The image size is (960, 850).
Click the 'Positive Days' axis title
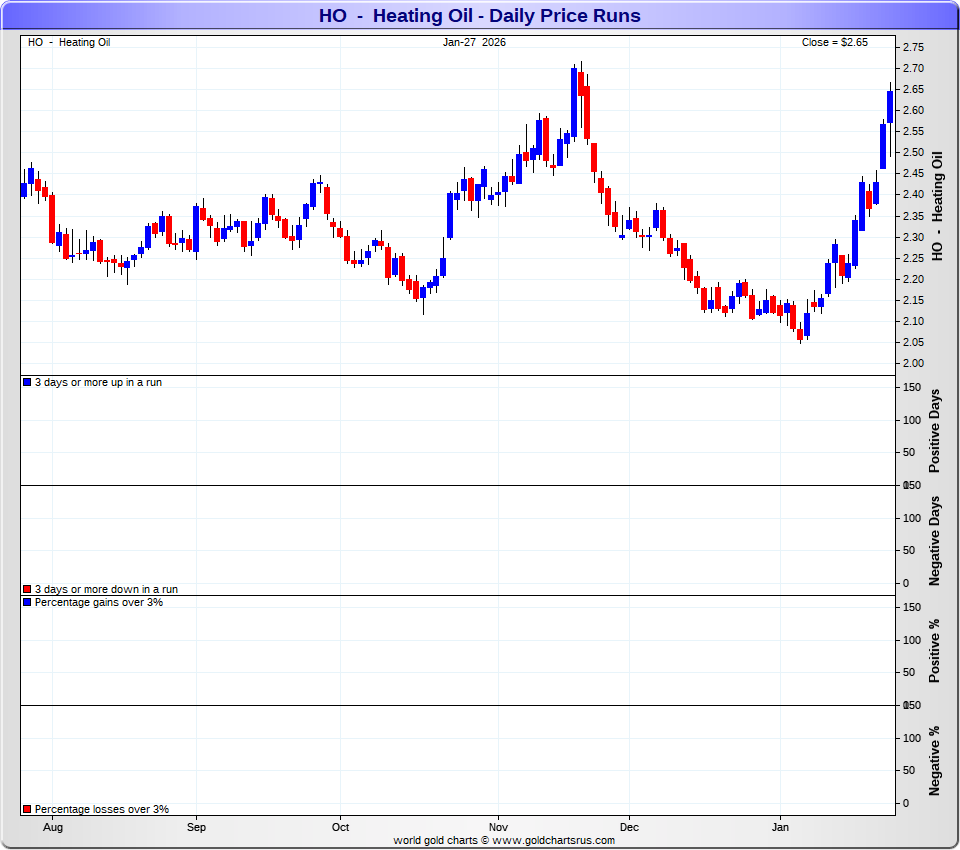936,431
